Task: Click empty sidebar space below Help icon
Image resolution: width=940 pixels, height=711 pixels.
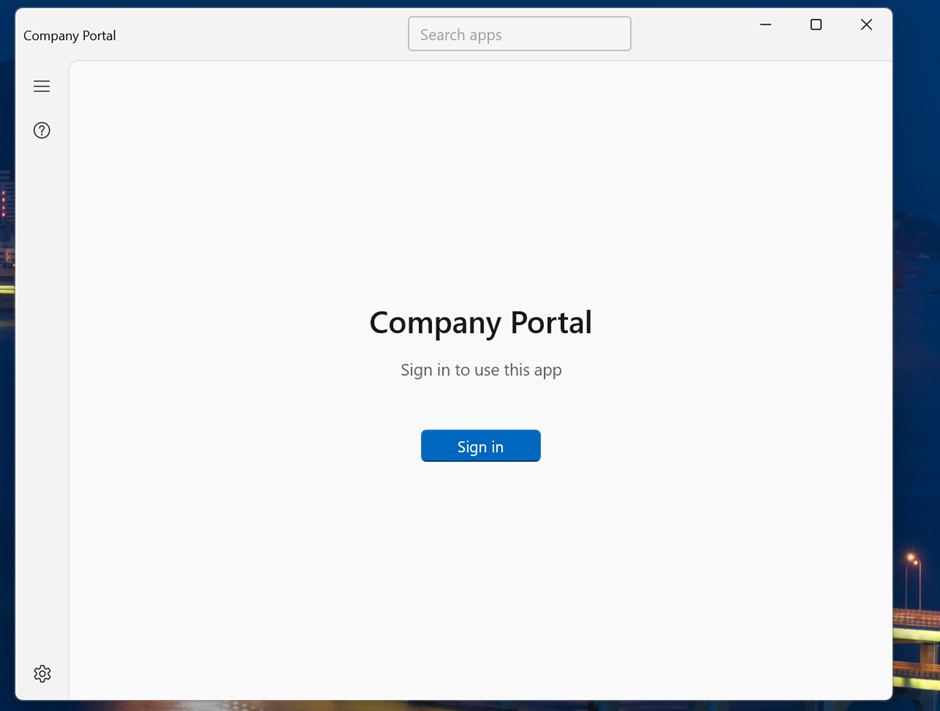Action: 41,400
